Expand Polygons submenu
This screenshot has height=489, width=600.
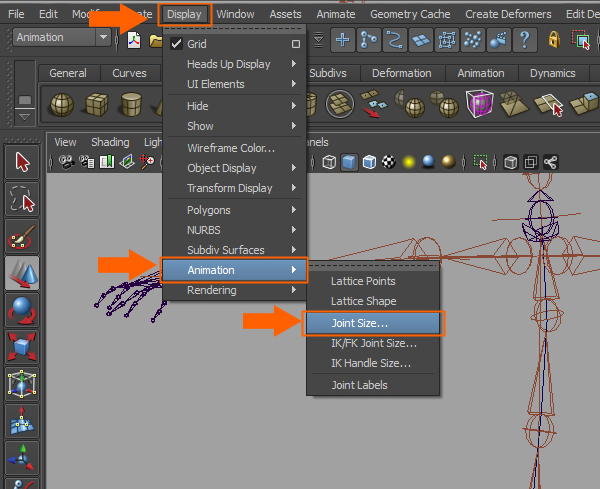tap(234, 210)
